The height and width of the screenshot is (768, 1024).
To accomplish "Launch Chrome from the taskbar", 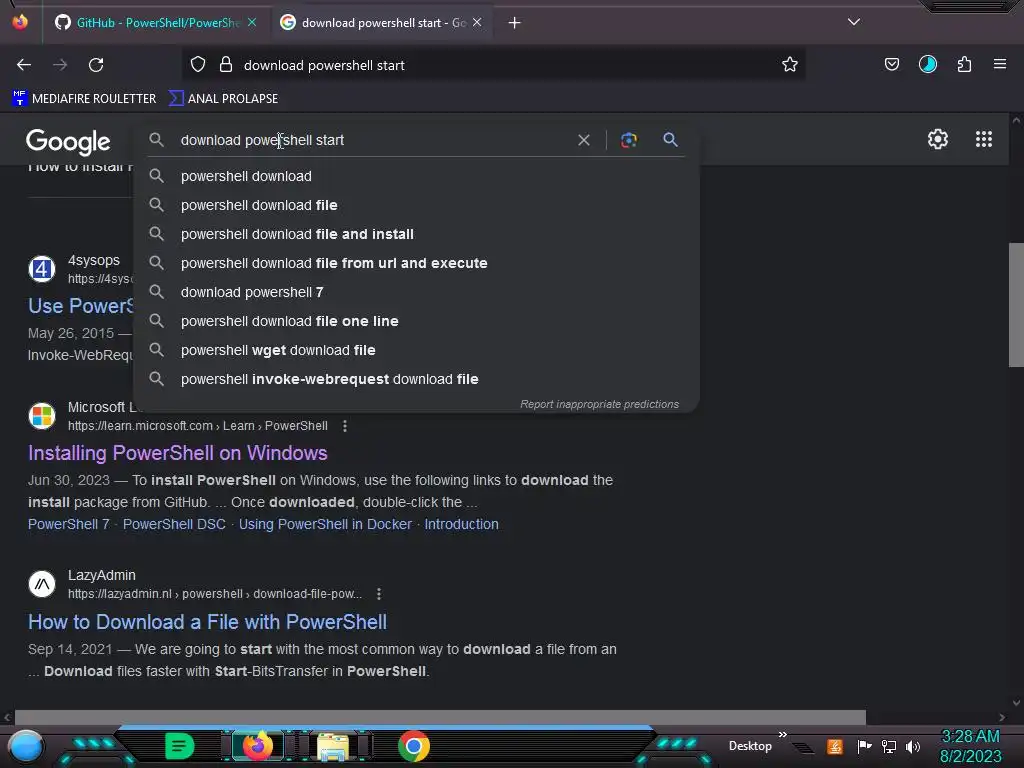I will [413, 746].
